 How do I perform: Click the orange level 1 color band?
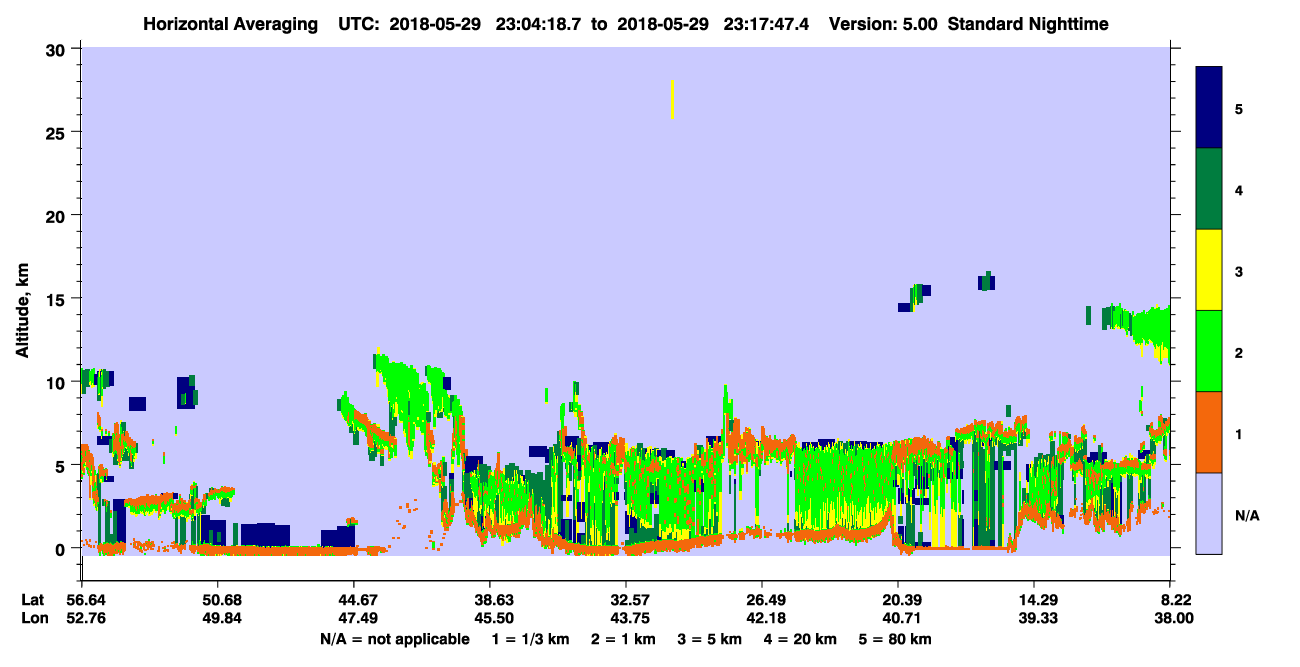click(x=1209, y=431)
